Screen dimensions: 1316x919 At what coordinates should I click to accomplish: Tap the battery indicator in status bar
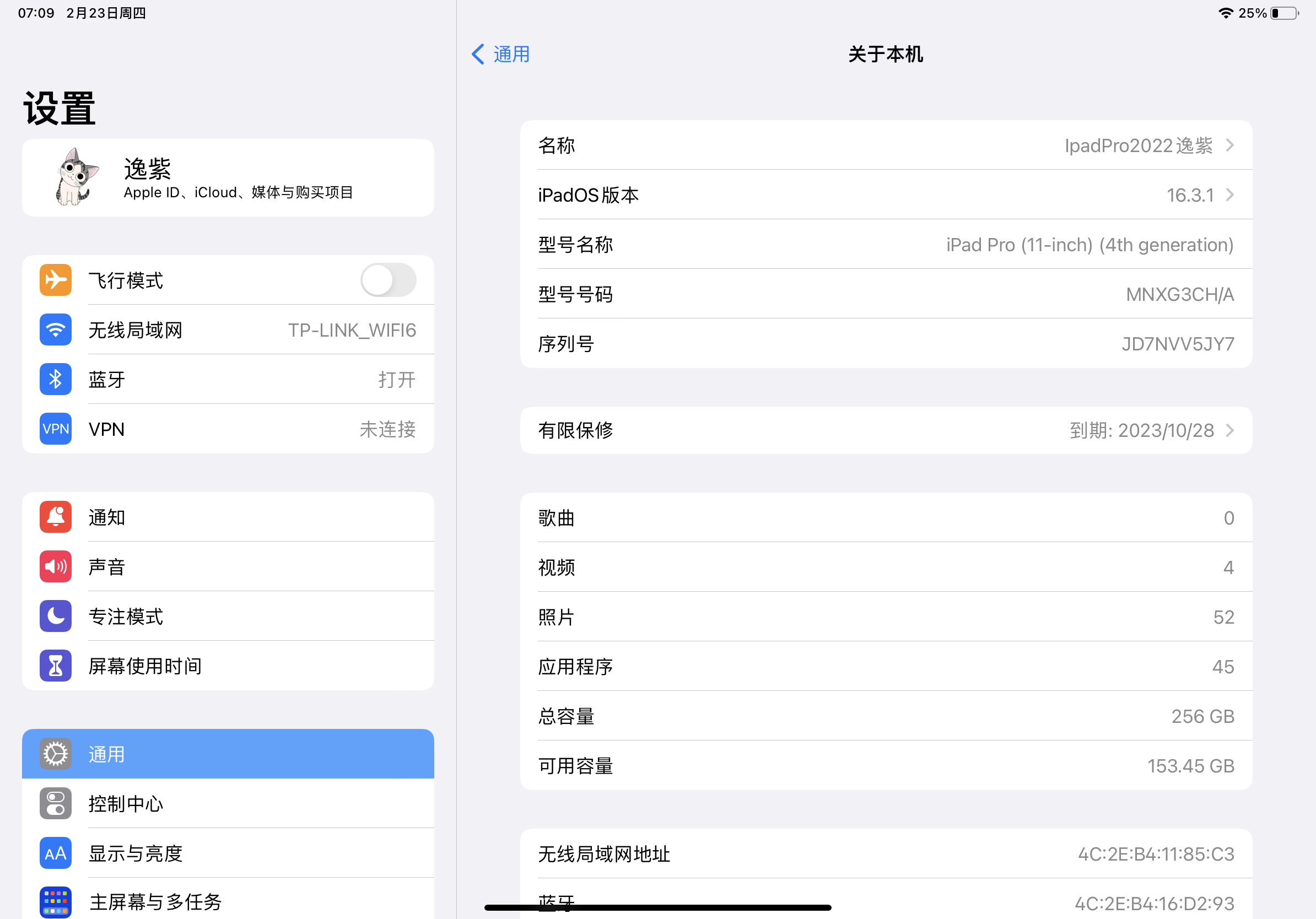(x=1285, y=13)
